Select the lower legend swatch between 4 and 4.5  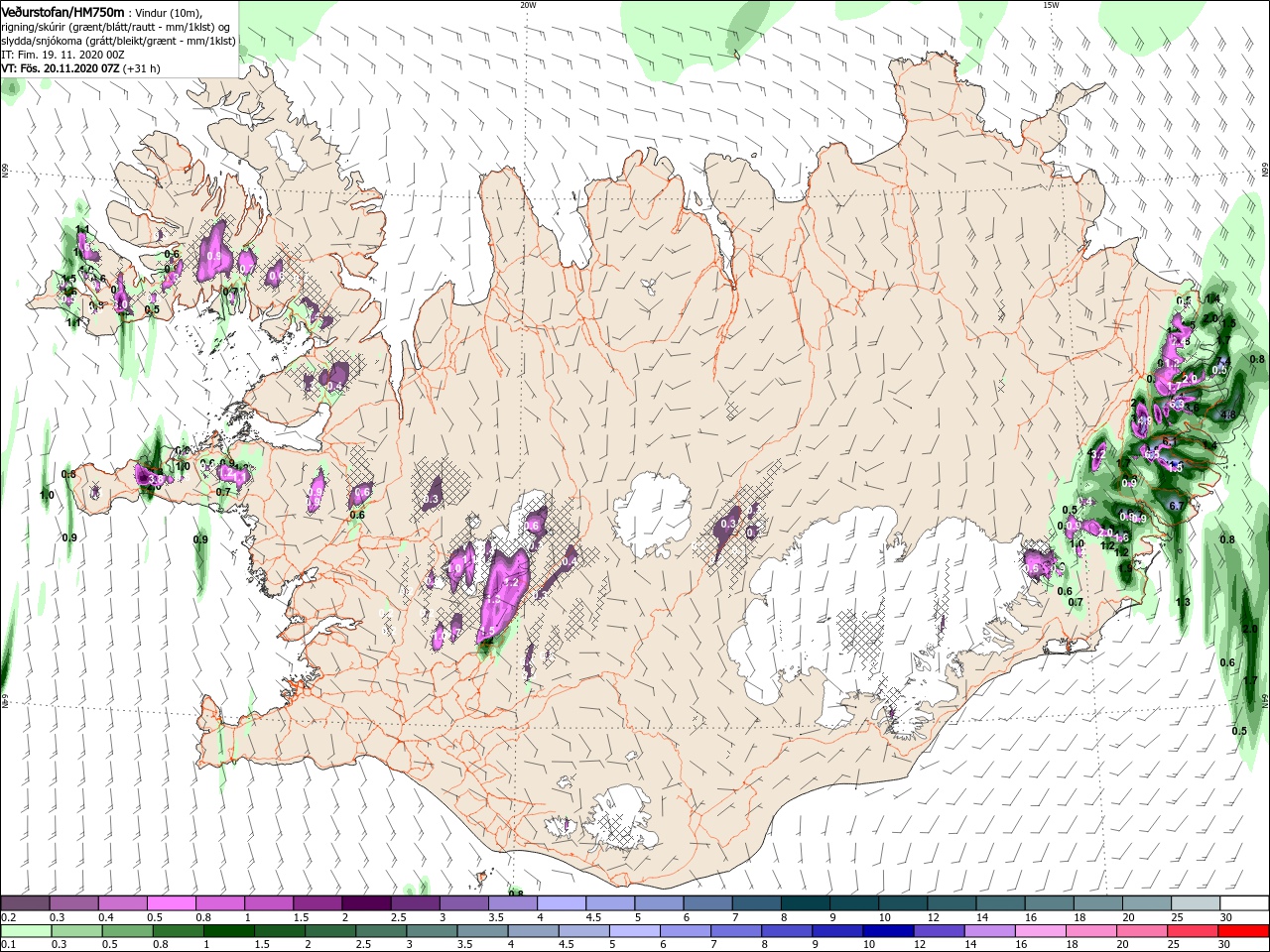(x=533, y=931)
